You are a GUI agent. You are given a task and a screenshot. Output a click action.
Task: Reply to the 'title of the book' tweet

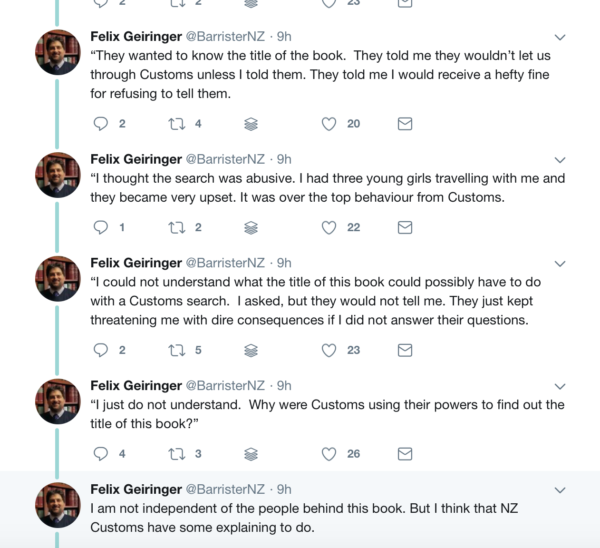point(100,124)
